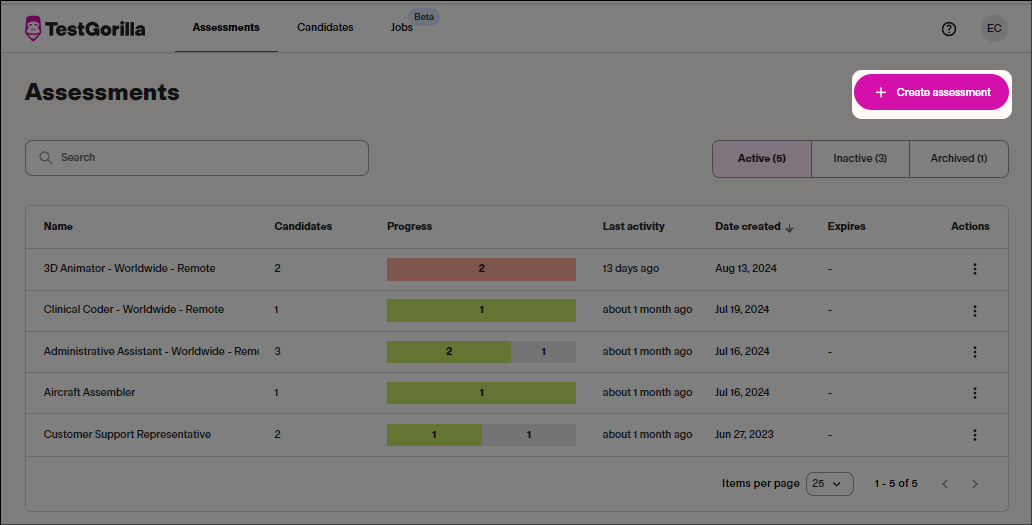Click the green progress bar for Aircraft Assembler
1032x525 pixels.
click(x=481, y=393)
